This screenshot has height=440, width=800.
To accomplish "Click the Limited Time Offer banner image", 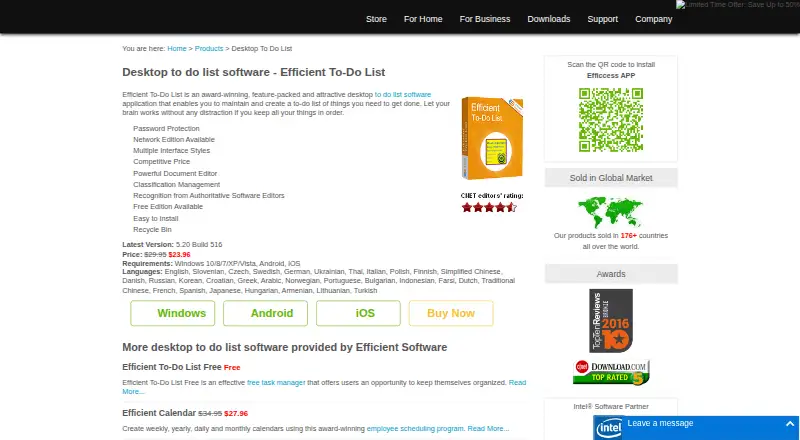I will point(738,5).
